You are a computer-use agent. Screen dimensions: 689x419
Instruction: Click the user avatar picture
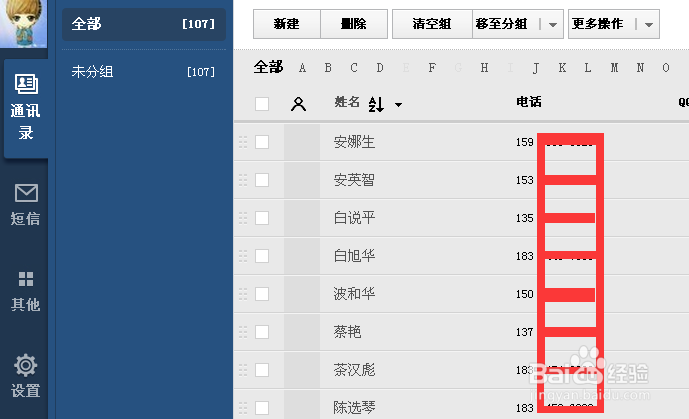point(22,22)
